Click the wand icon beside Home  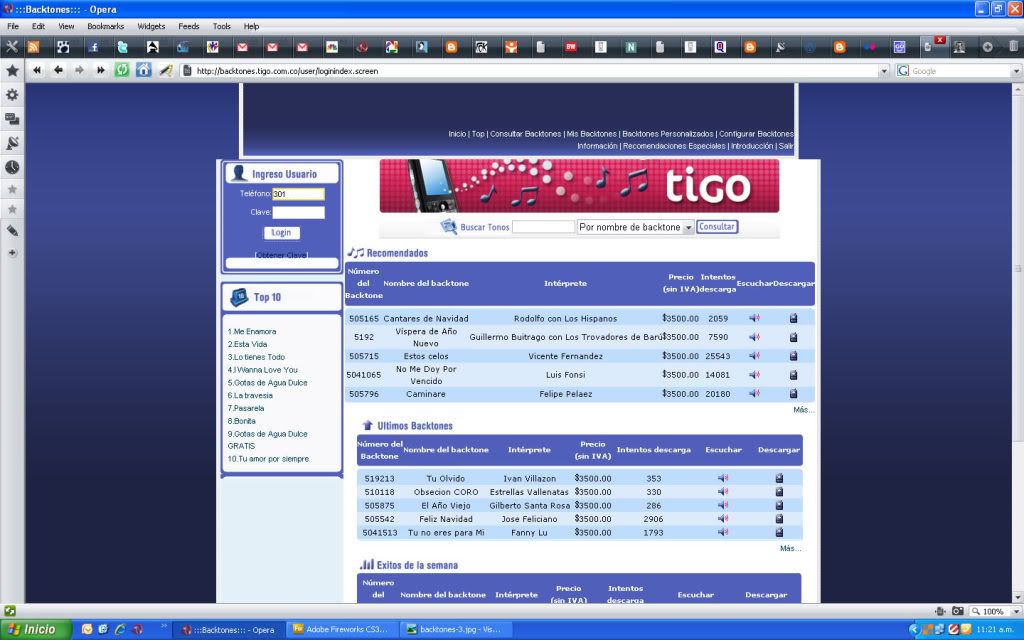click(x=166, y=70)
